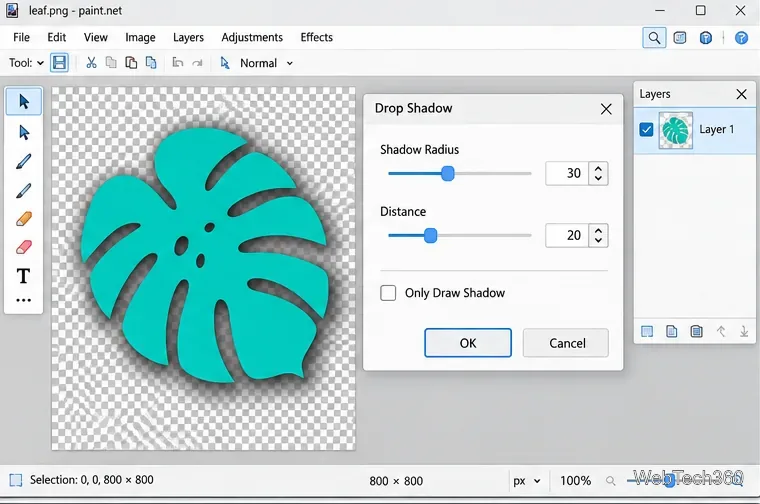Open the Image menu
The image size is (760, 504).
coord(140,37)
